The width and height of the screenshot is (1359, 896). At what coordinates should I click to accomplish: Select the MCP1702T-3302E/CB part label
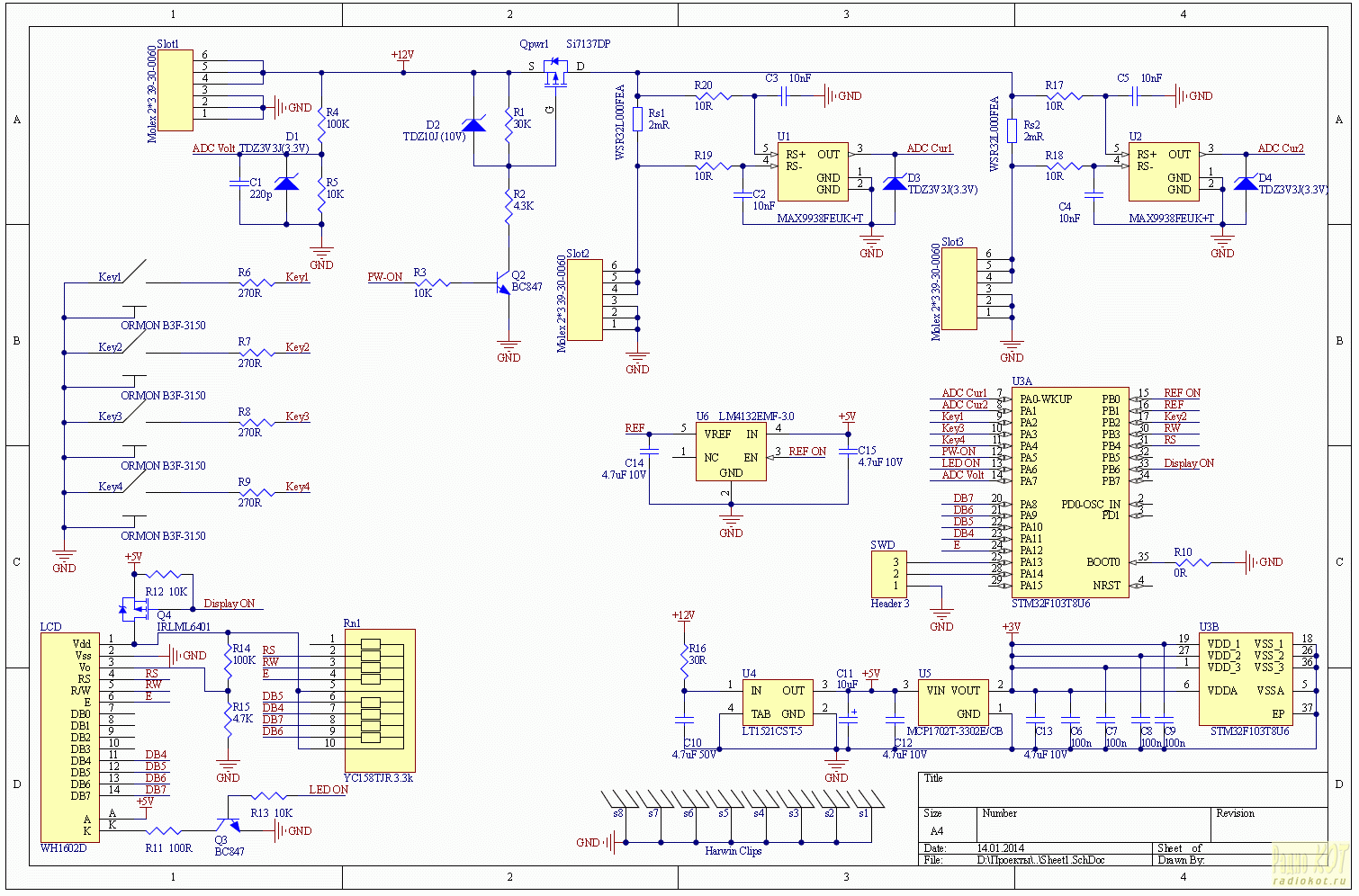[x=955, y=731]
